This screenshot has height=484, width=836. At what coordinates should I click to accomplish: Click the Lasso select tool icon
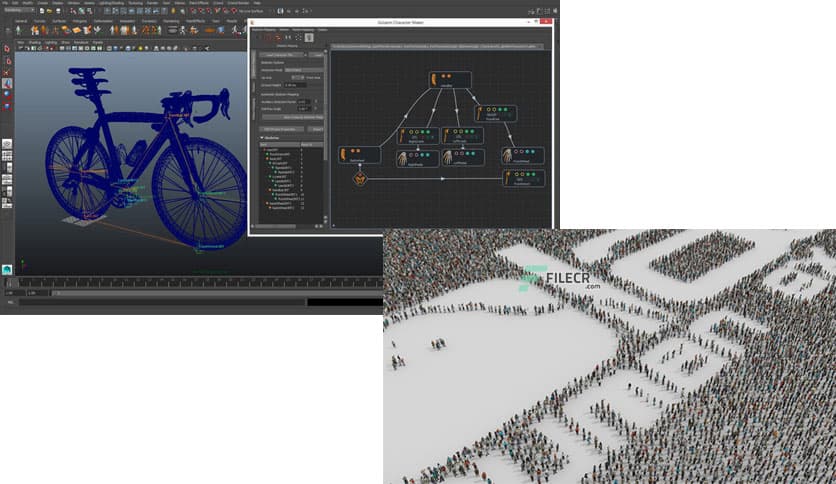[x=7, y=60]
